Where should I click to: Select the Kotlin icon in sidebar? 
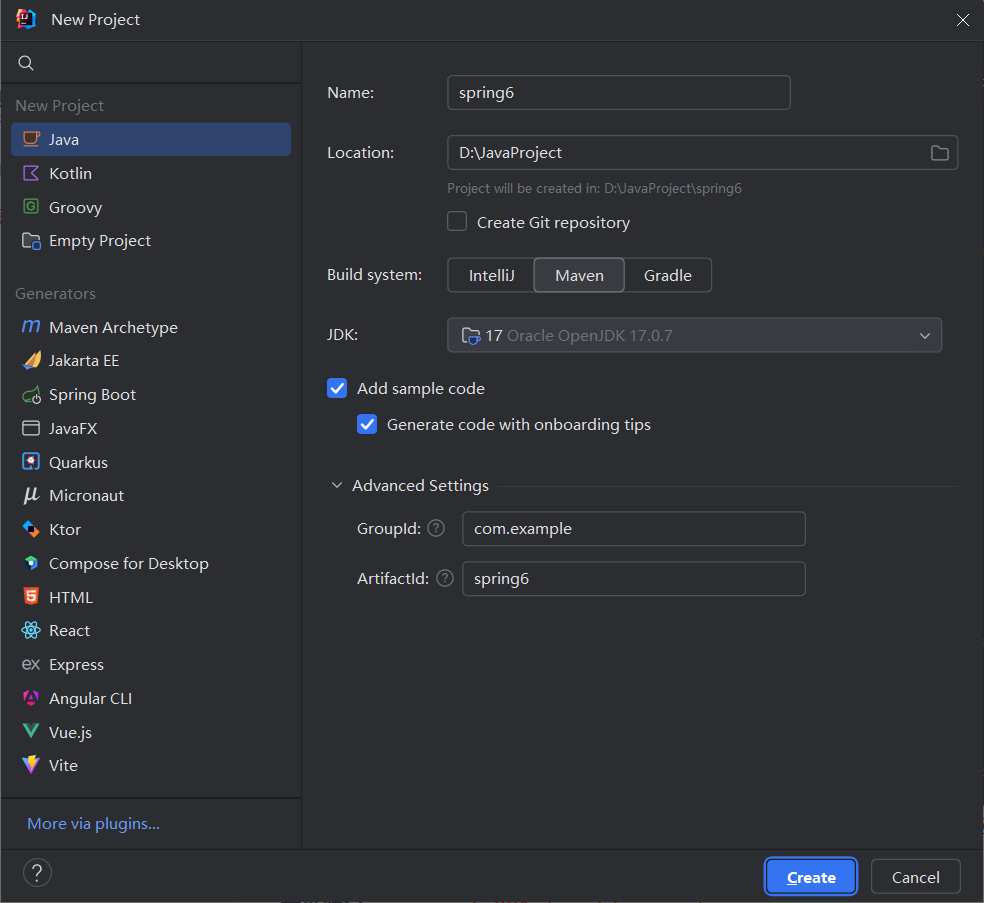(x=31, y=173)
